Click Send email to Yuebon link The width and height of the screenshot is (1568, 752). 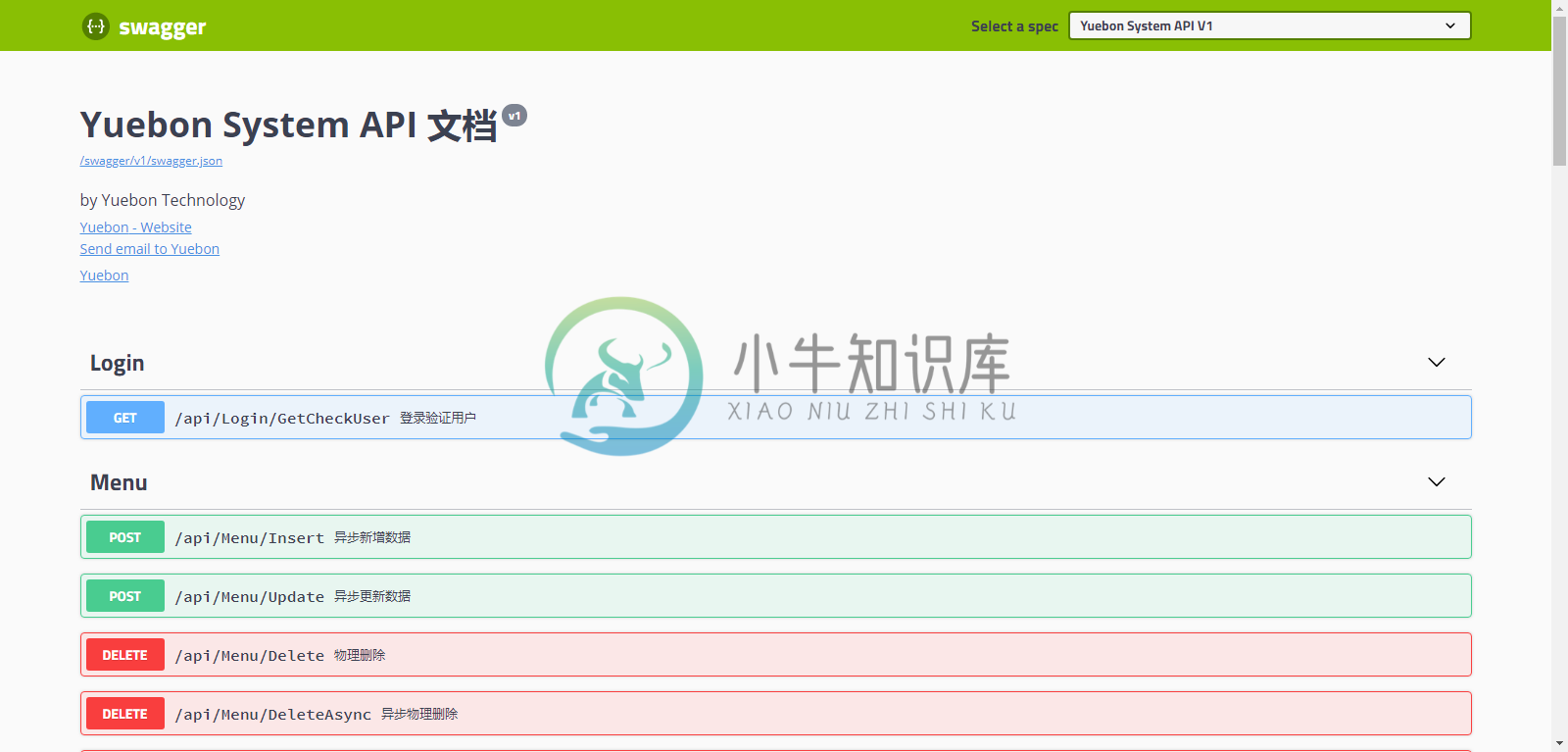[149, 249]
